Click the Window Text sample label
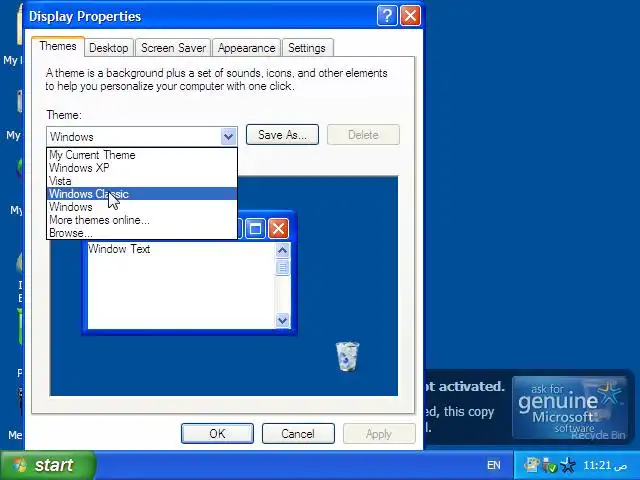 coord(119,249)
